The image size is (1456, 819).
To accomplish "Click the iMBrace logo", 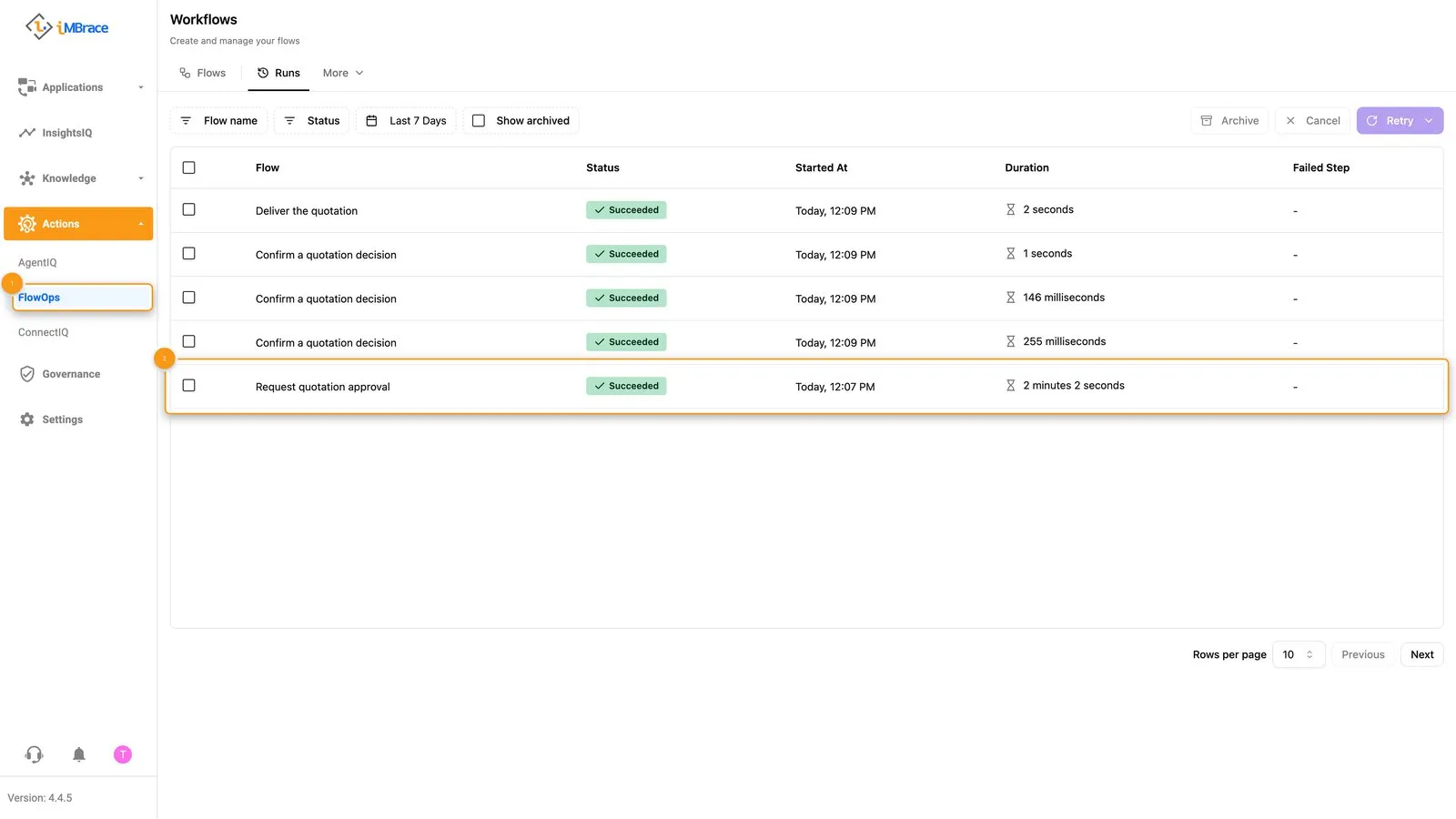I will click(66, 27).
